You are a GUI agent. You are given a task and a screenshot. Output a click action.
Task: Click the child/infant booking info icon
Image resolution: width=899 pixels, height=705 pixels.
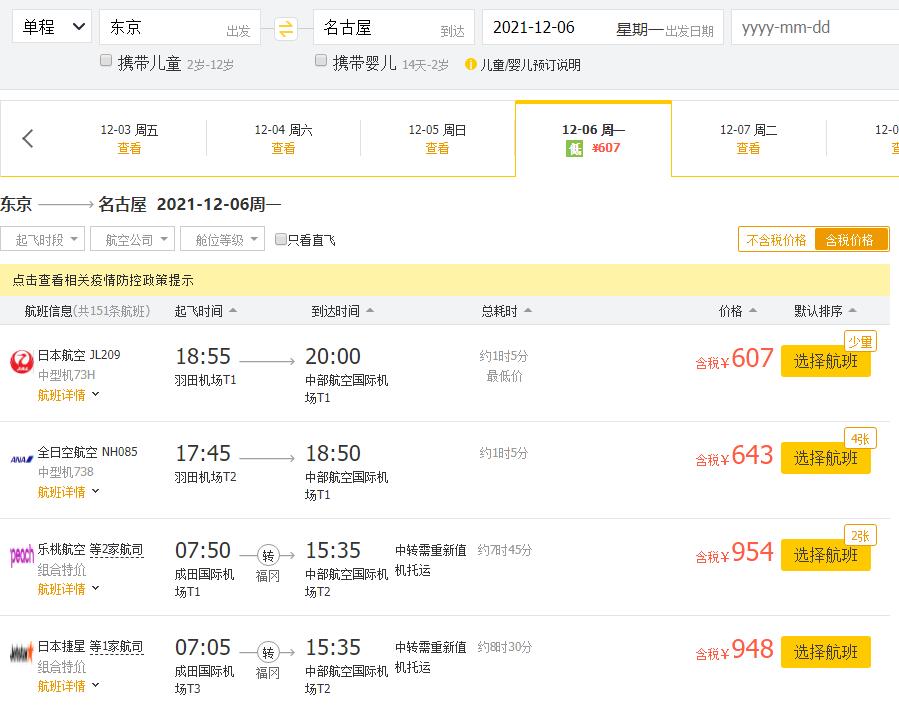[471, 64]
